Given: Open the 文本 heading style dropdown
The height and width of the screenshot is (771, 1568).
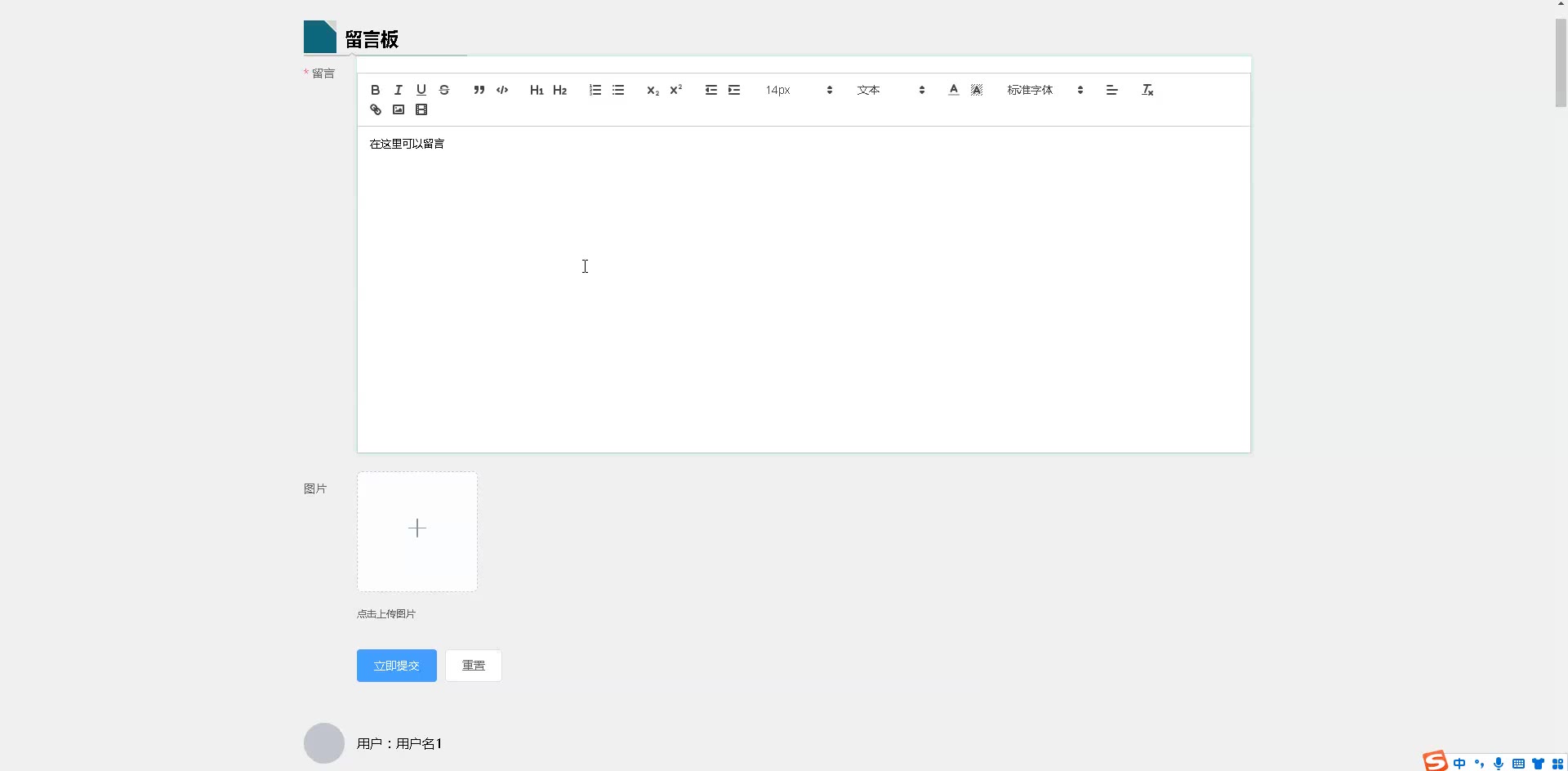Looking at the screenshot, I should (891, 90).
